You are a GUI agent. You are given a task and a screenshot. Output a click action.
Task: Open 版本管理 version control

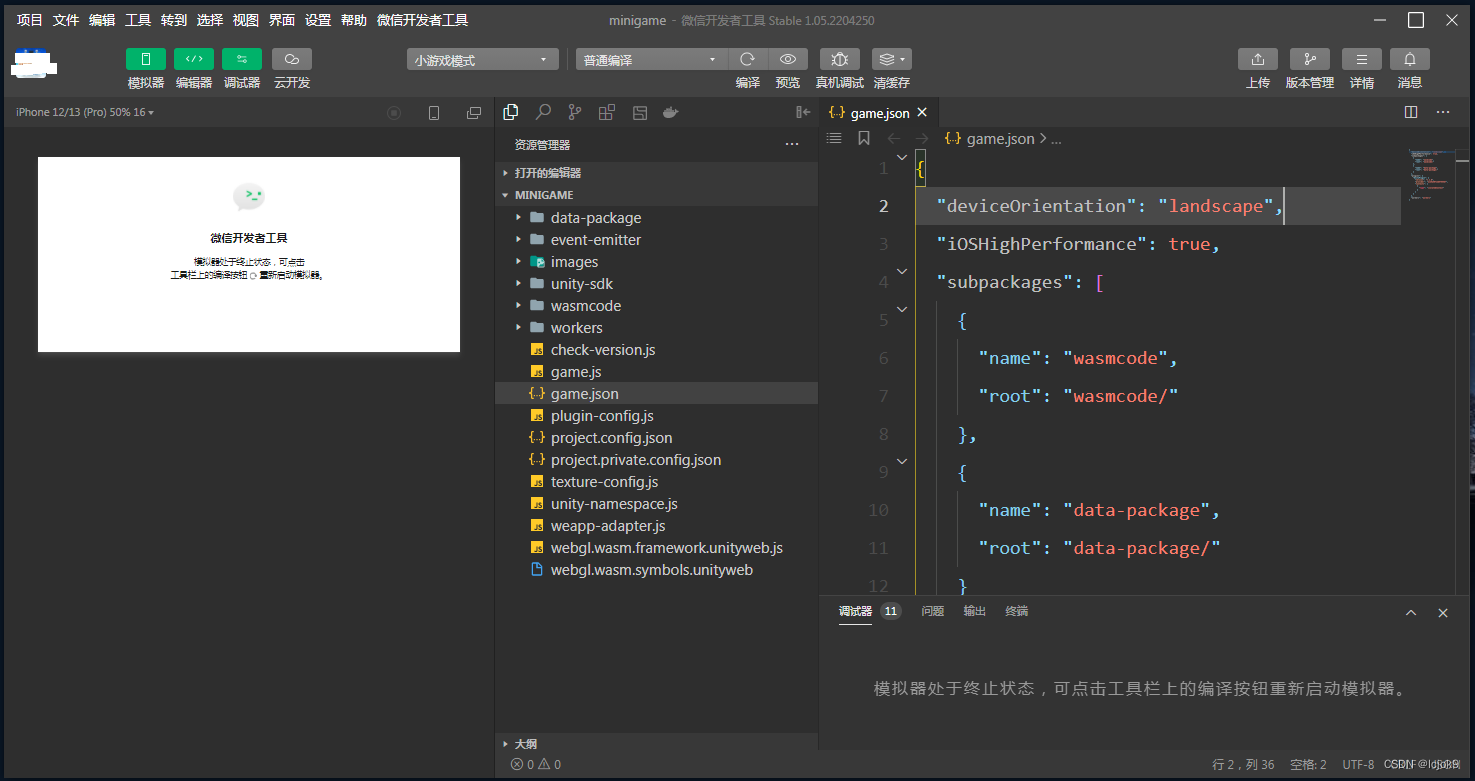click(x=1310, y=59)
